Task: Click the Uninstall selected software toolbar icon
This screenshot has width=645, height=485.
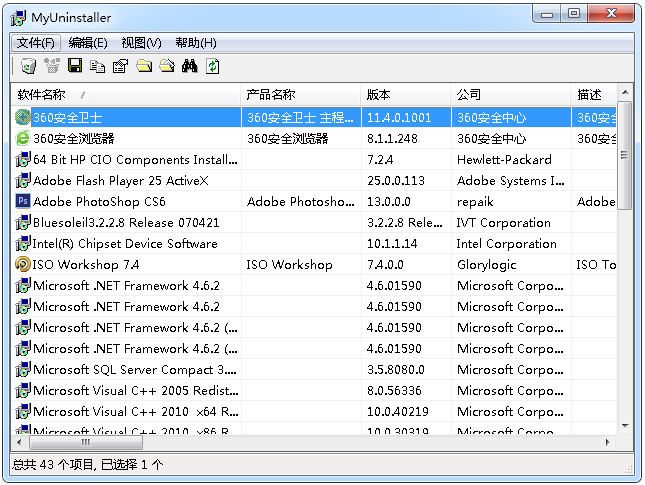Action: tap(28, 66)
